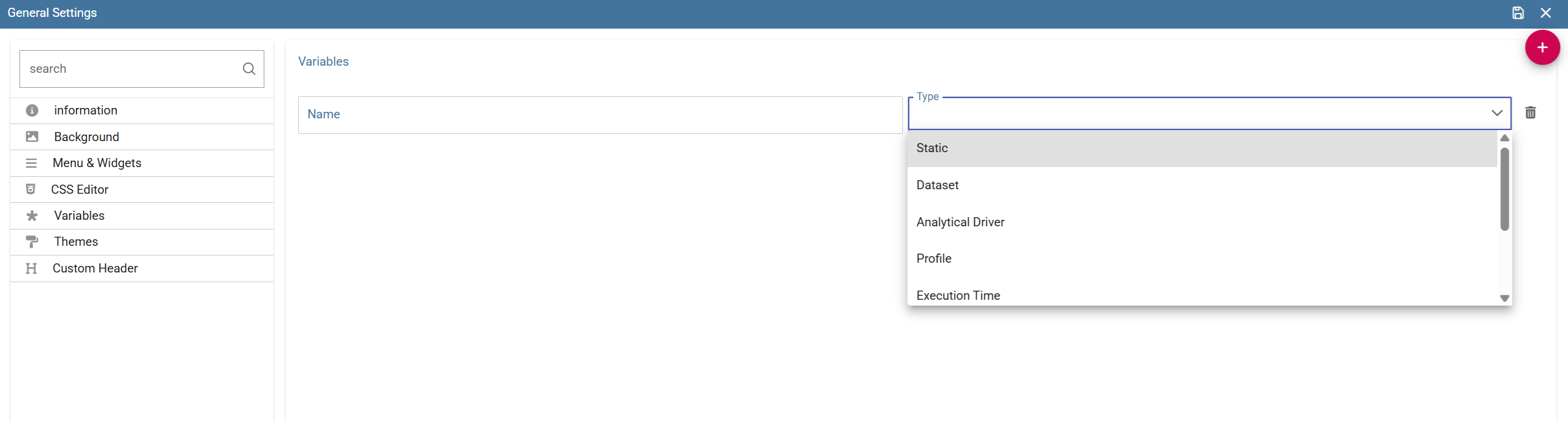Click the Themes paint roller icon
Image resolution: width=1568 pixels, height=422 pixels.
pos(32,242)
